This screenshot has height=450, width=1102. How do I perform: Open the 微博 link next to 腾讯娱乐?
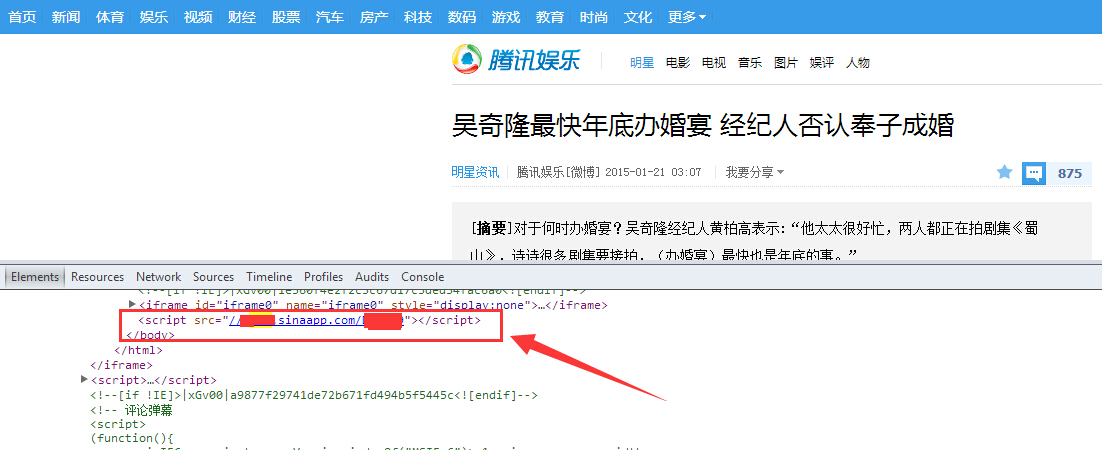coord(583,172)
